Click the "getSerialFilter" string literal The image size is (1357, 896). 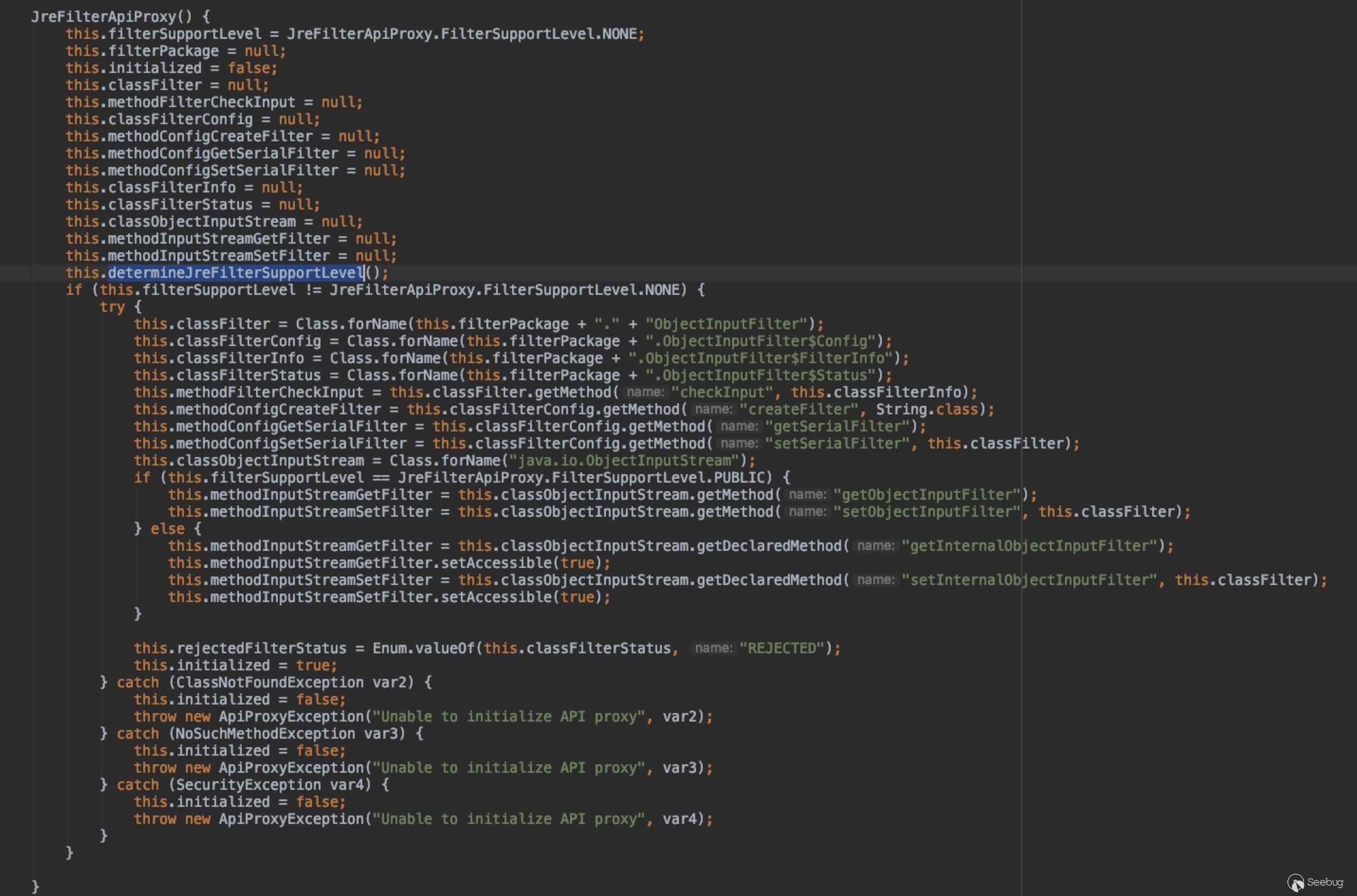pos(837,427)
